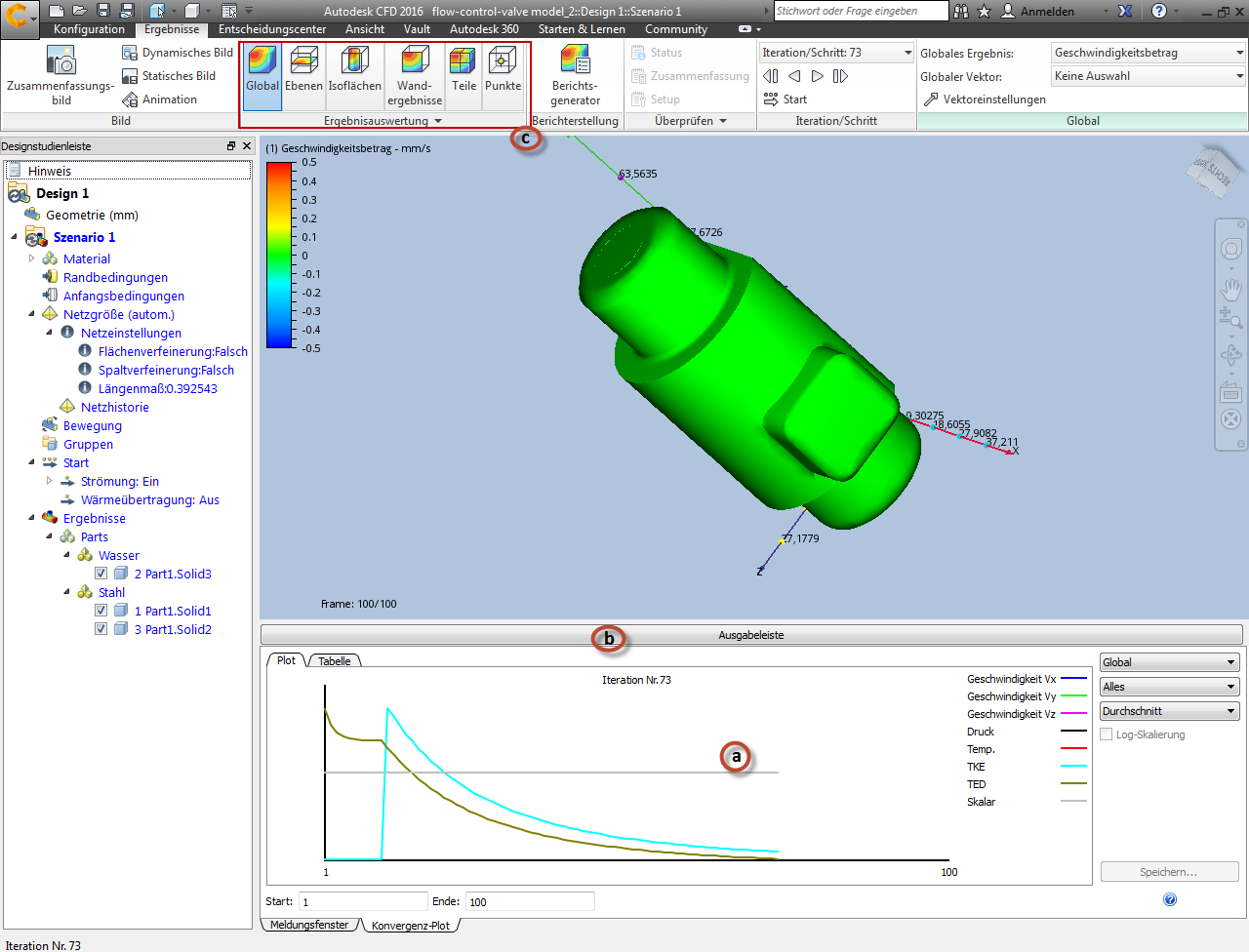The image size is (1249, 952).
Task: Click the New file icon in the quick access toolbar
Action: [x=57, y=11]
